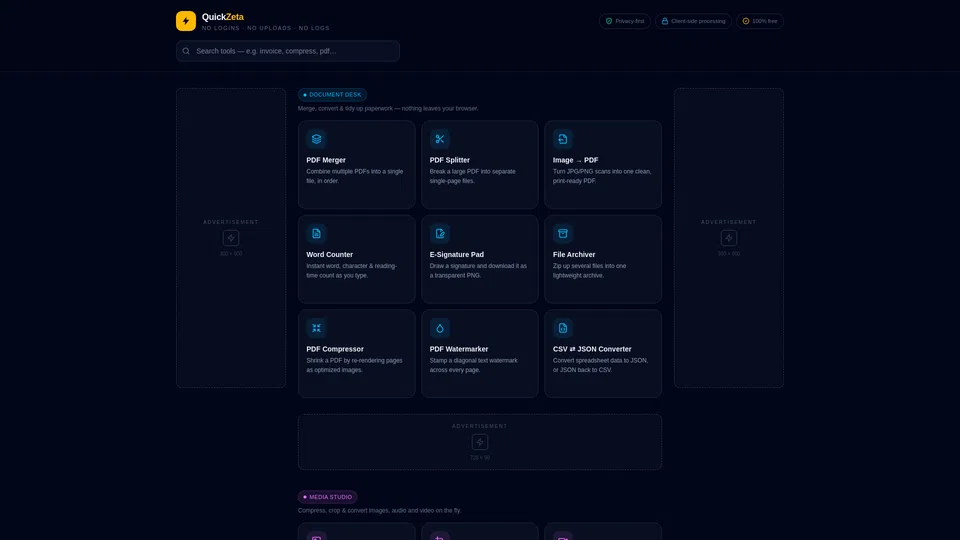Click the QuickZeta lightning bolt logo
The image size is (960, 540).
point(186,21)
